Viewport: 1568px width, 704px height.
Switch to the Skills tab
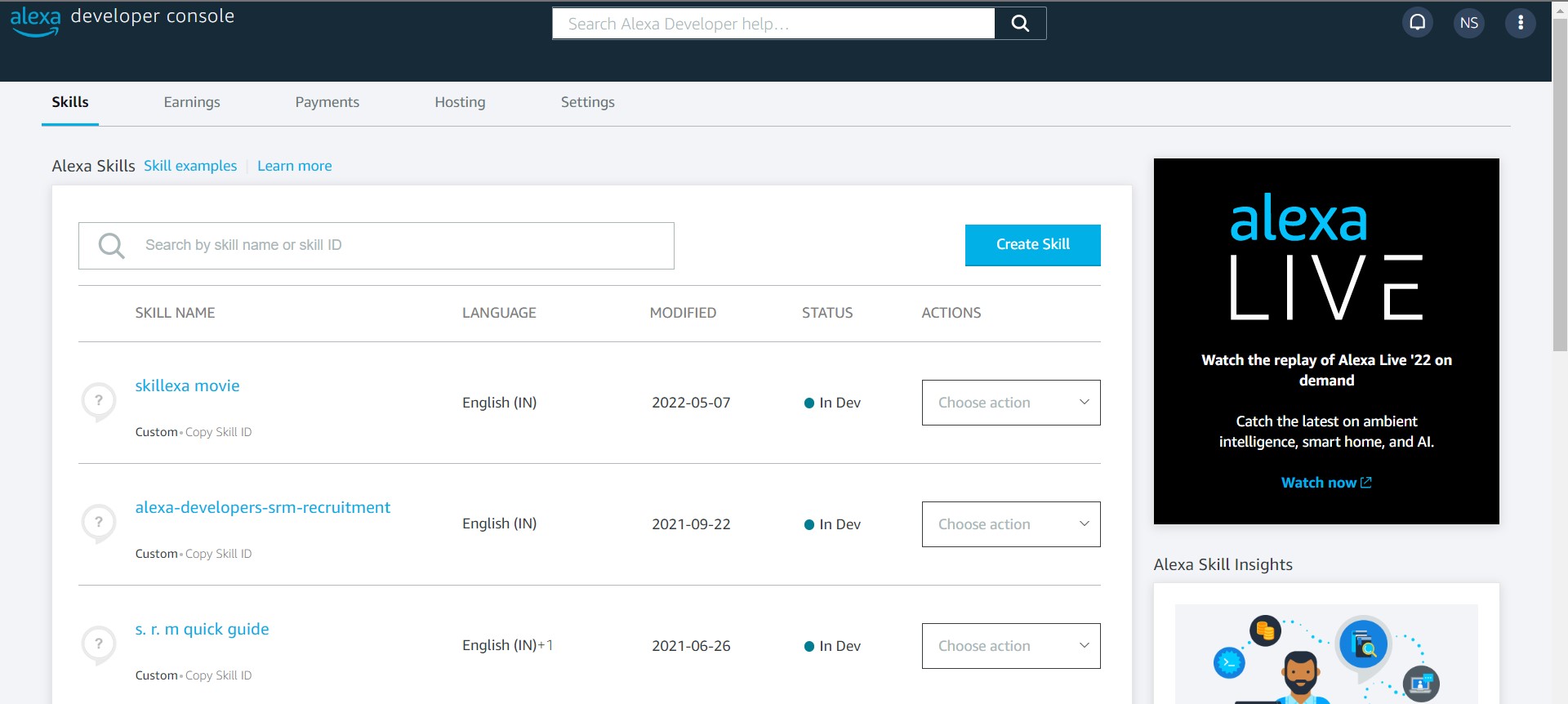click(x=70, y=102)
